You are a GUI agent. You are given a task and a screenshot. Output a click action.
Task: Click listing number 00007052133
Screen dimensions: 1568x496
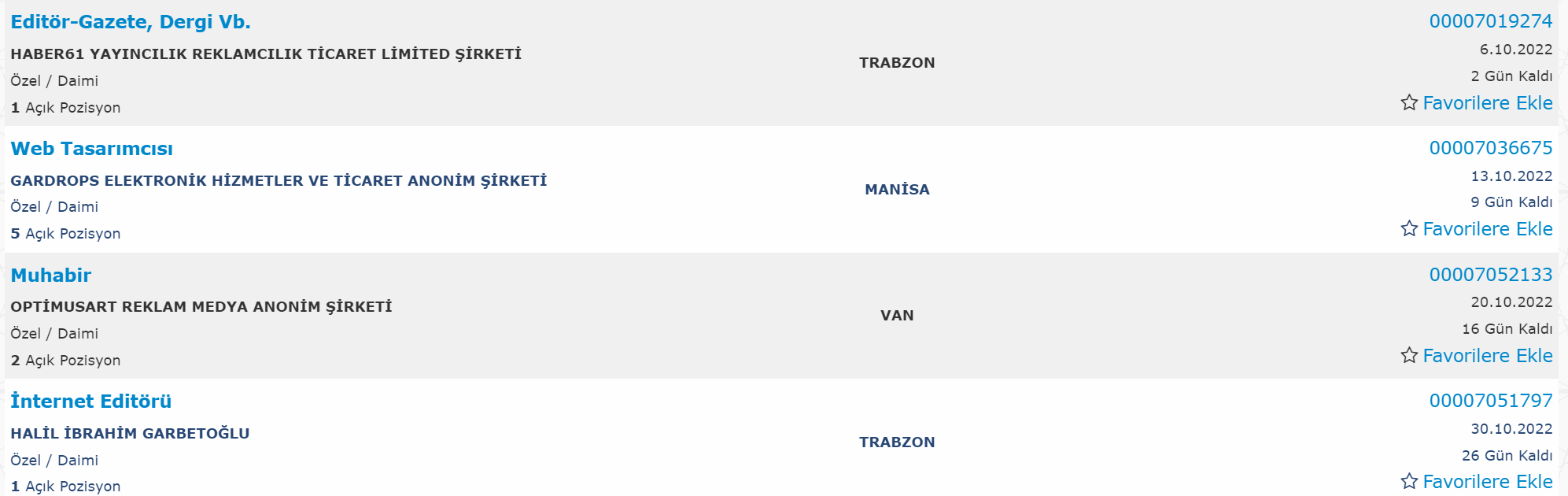click(x=1491, y=275)
